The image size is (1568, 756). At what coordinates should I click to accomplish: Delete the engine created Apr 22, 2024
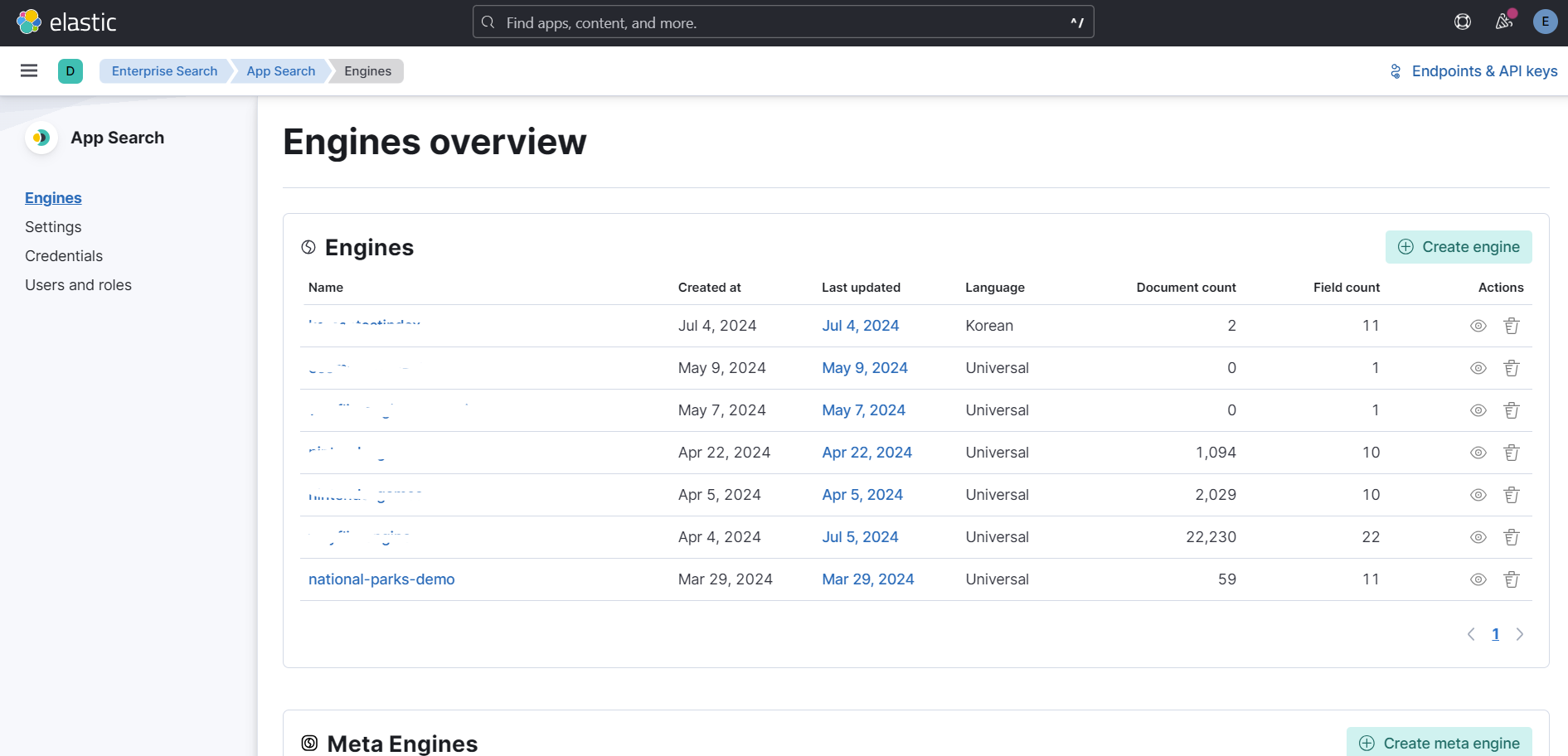(x=1512, y=453)
